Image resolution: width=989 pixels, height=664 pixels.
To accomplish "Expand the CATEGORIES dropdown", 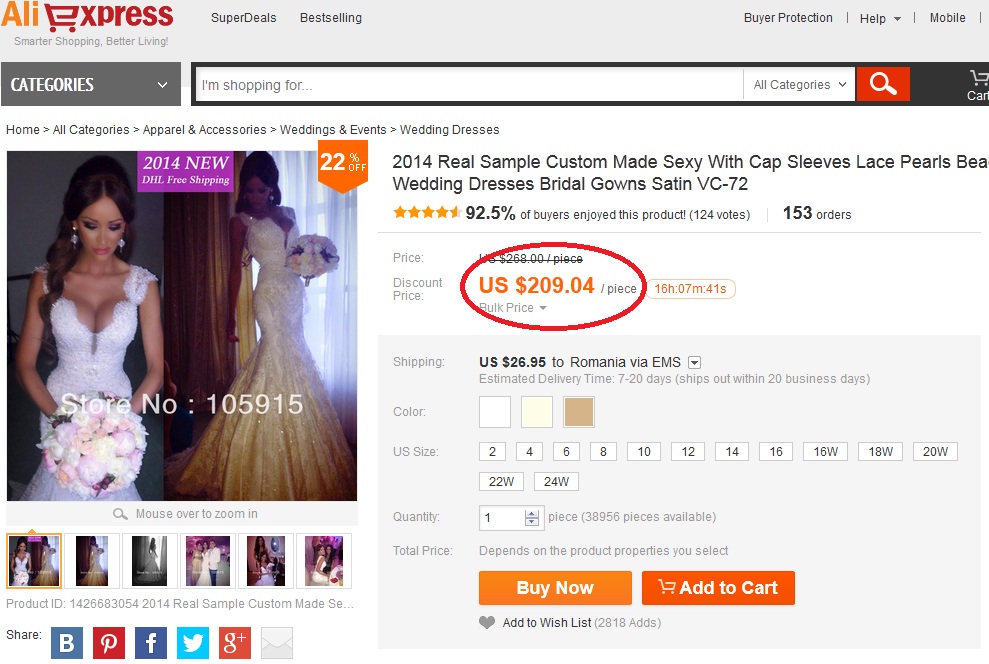I will pos(90,85).
